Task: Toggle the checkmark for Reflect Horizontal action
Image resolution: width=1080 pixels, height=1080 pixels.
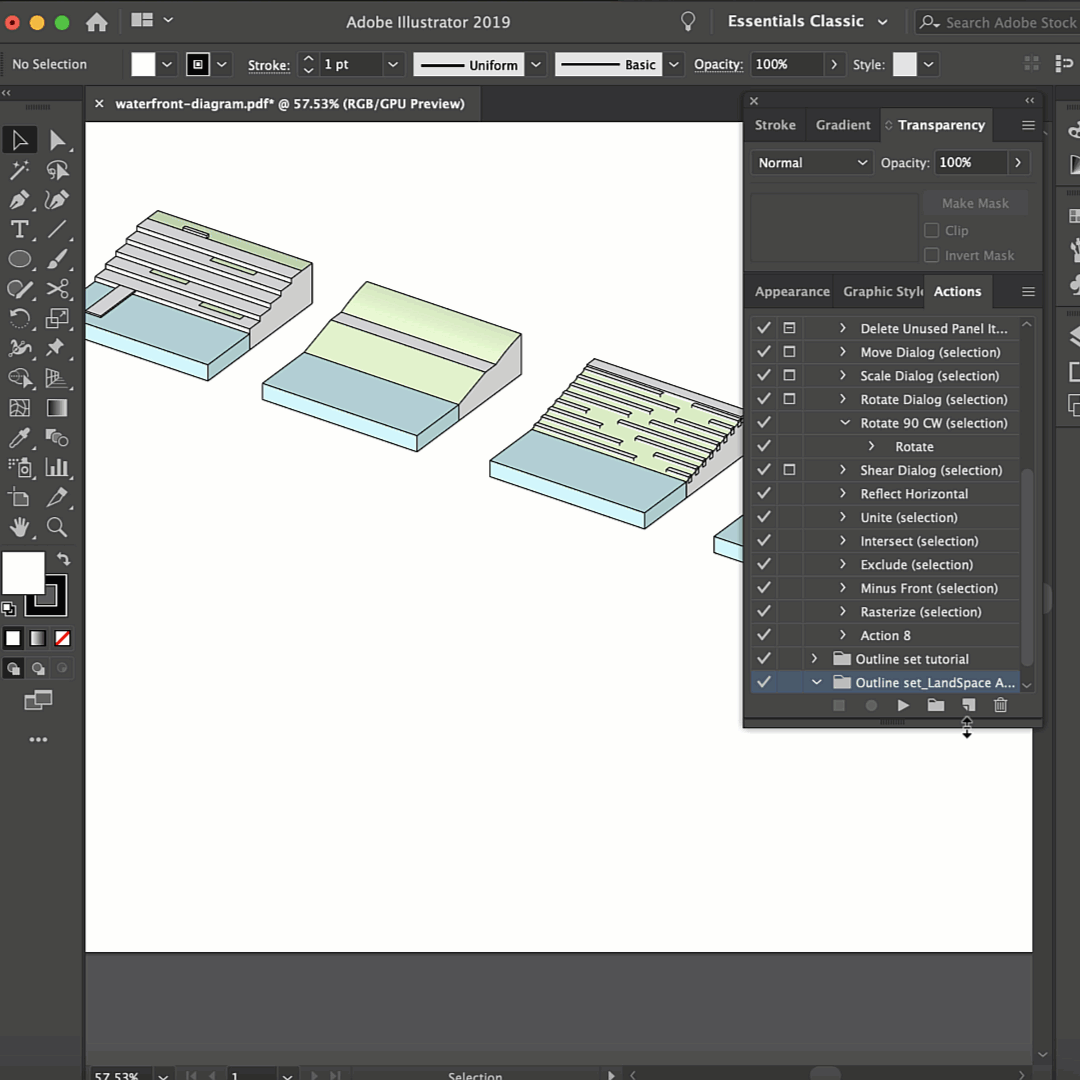Action: pyautogui.click(x=764, y=494)
